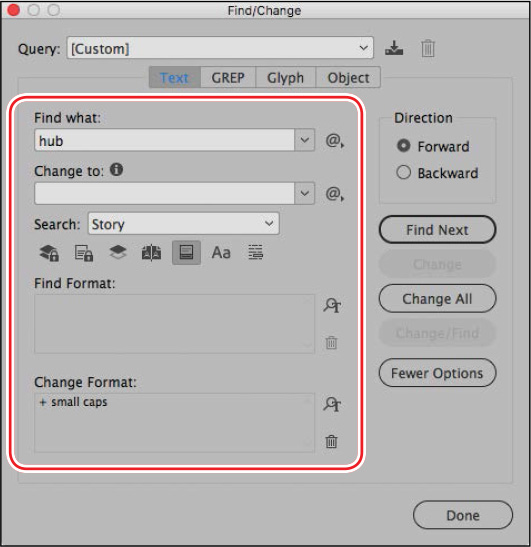
Task: Expand the Find what history dropdown
Action: (x=305, y=140)
